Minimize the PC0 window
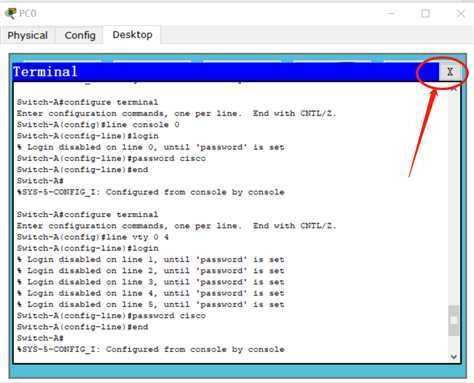The width and height of the screenshot is (474, 383). (391, 13)
